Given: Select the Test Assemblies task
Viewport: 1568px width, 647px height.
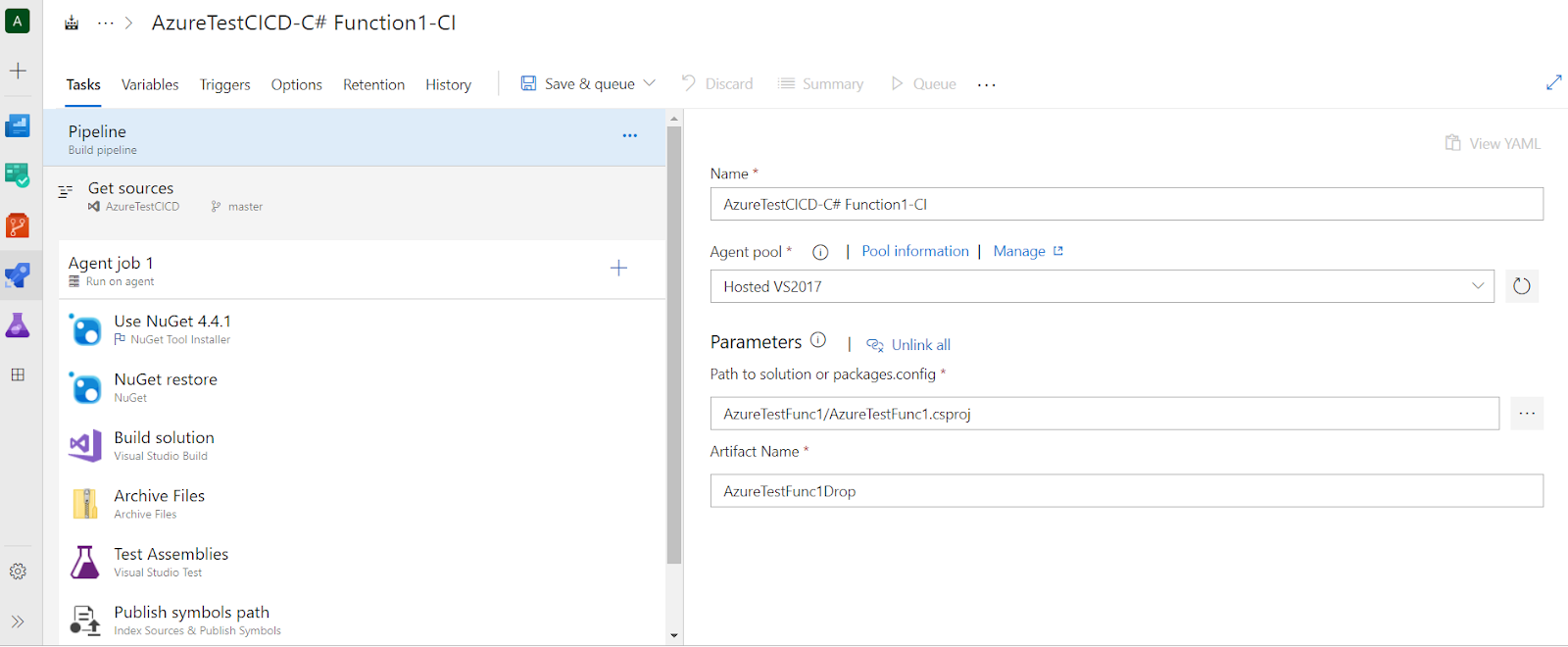Looking at the screenshot, I should (x=362, y=562).
